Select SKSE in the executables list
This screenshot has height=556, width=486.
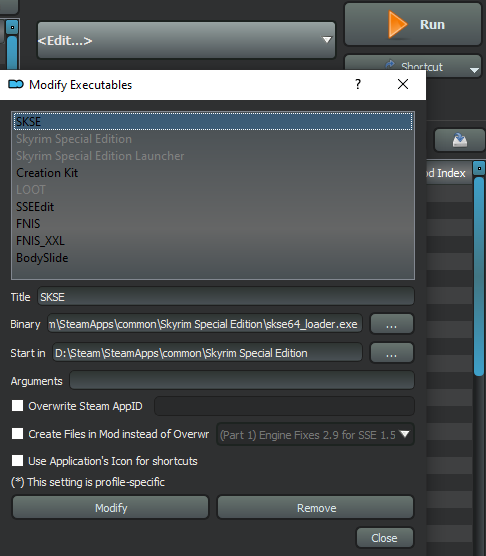tap(213, 122)
